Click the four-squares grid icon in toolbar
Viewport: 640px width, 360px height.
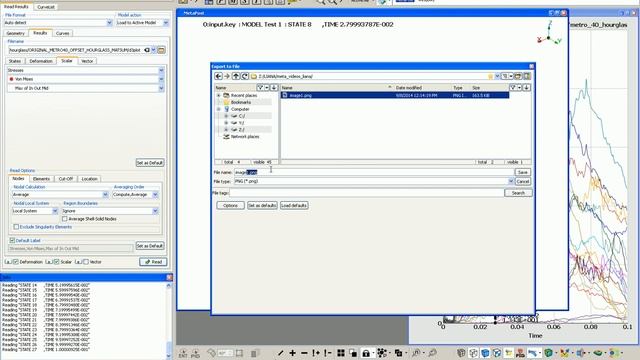[x=341, y=353]
